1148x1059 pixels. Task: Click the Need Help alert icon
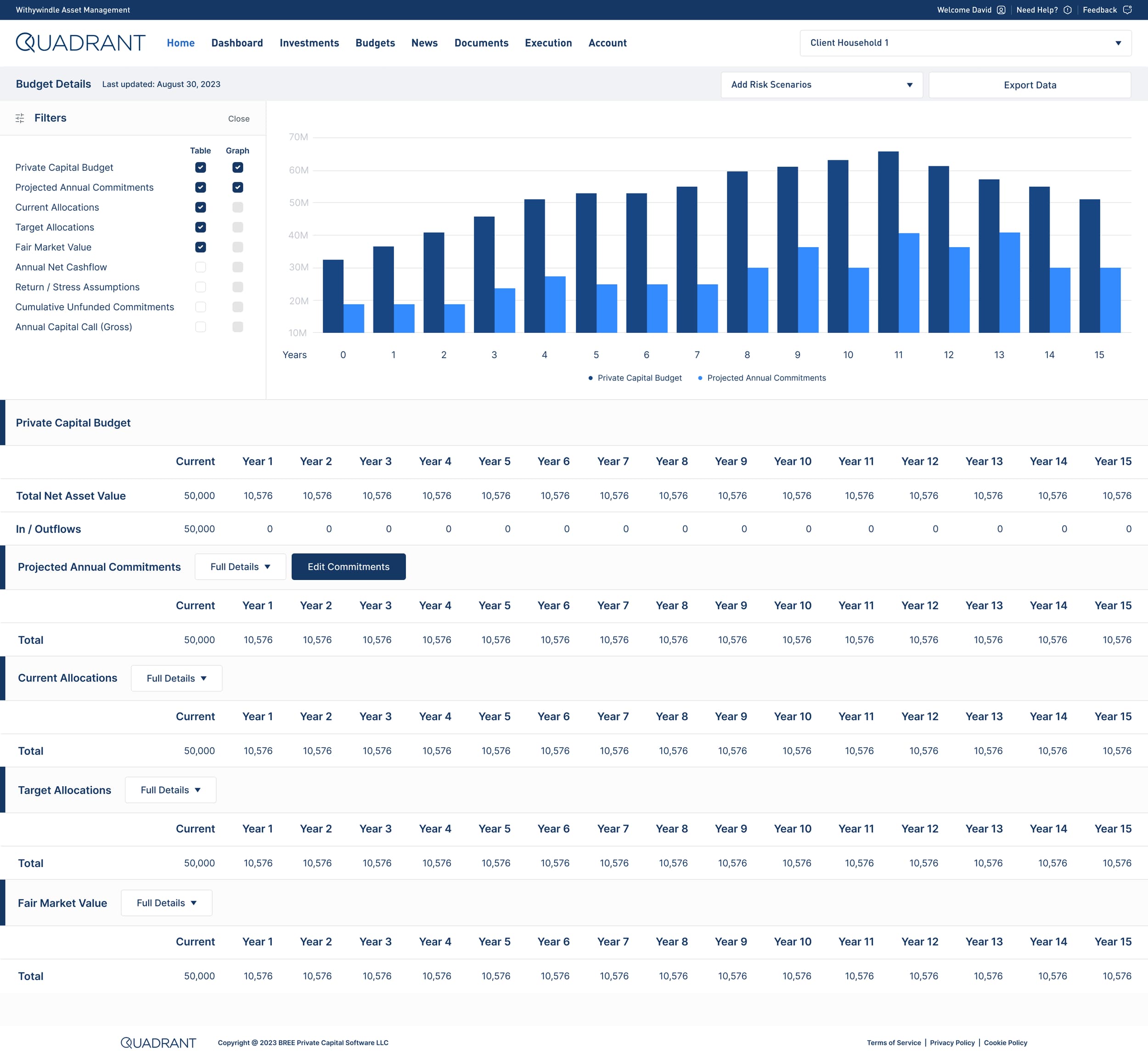coord(1067,10)
